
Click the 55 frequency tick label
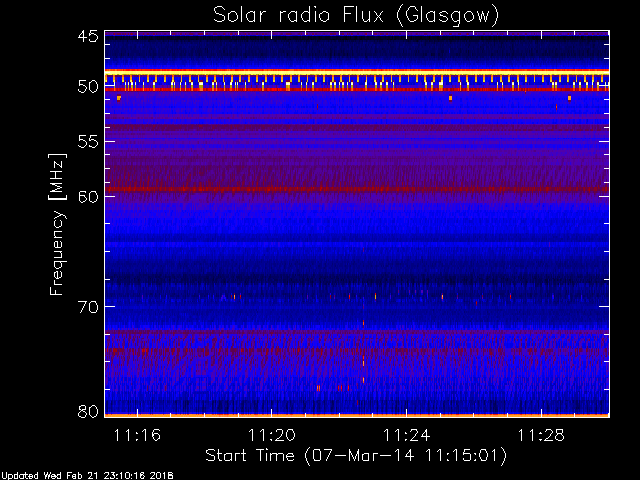coord(88,142)
